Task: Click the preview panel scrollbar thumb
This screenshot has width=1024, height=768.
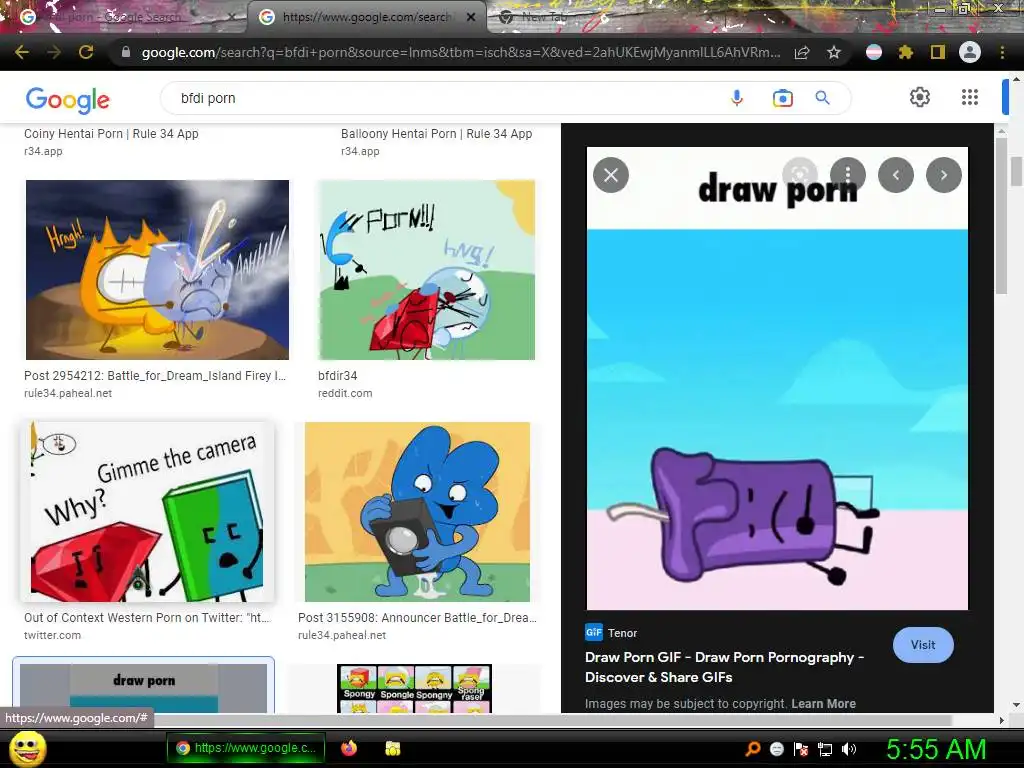Action: [x=1001, y=216]
